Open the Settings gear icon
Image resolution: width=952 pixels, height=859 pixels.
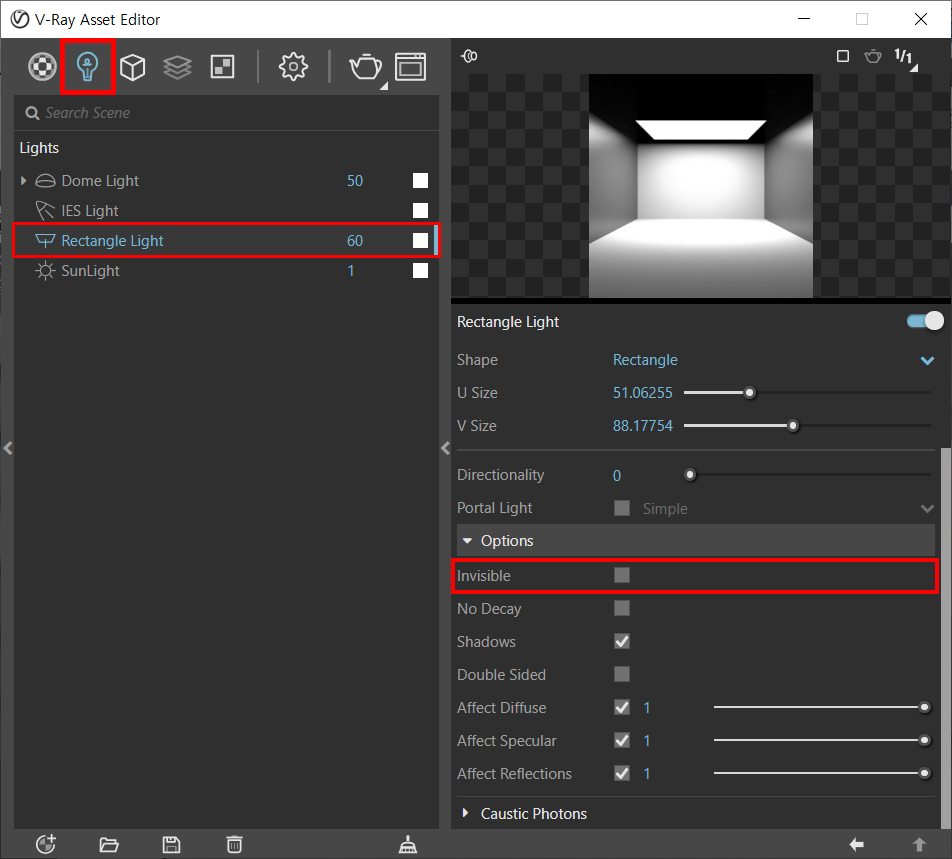293,67
